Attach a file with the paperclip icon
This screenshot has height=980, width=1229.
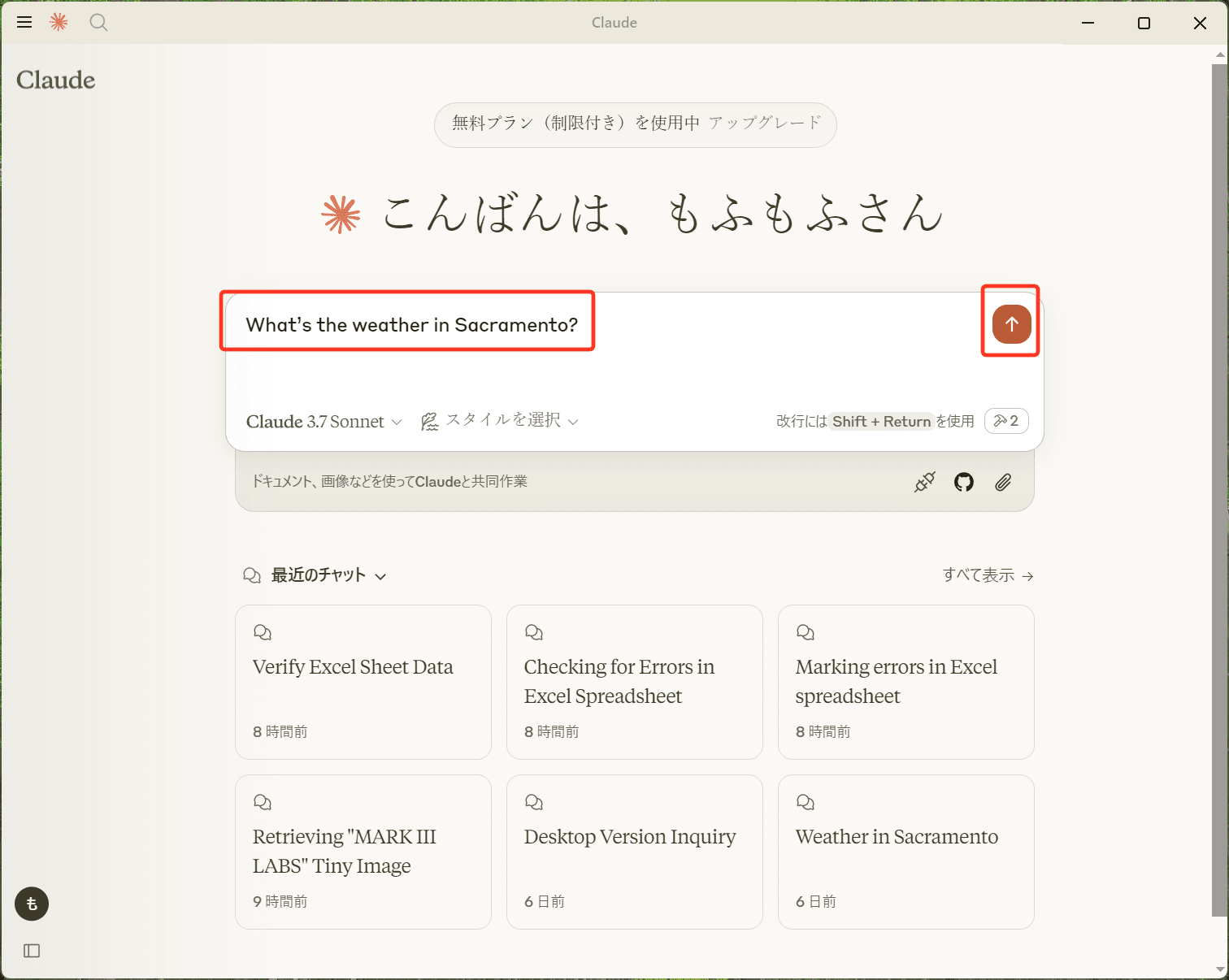tap(1002, 481)
